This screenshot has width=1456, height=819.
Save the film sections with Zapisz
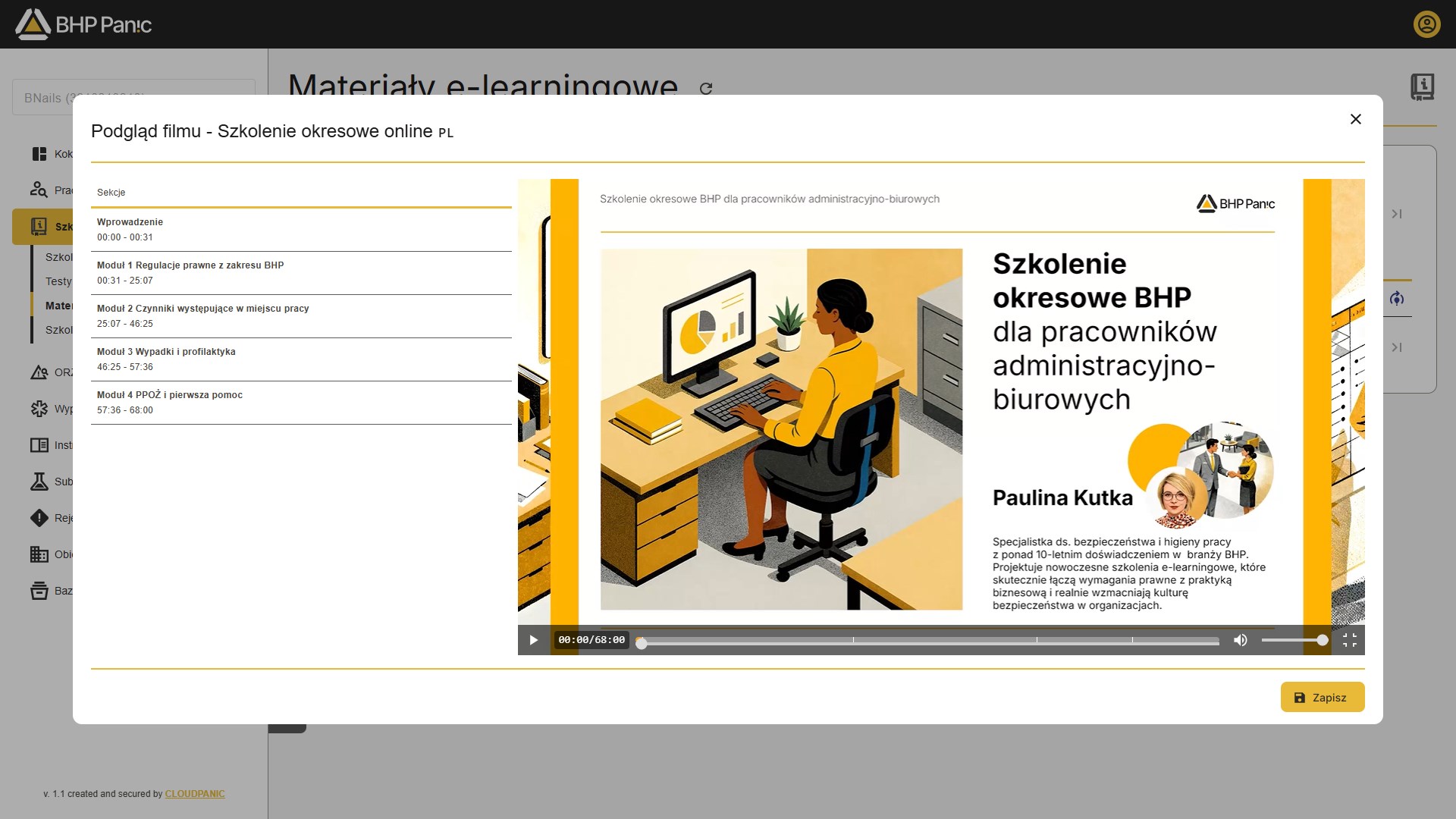[x=1323, y=697]
